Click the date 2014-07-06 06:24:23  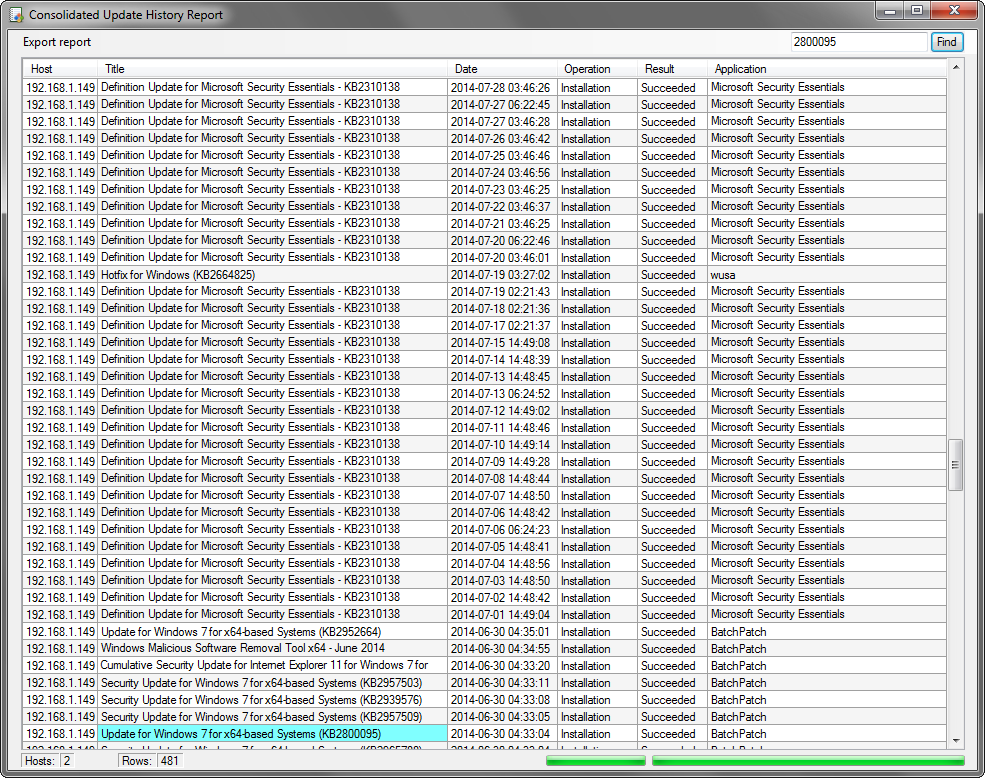click(501, 530)
